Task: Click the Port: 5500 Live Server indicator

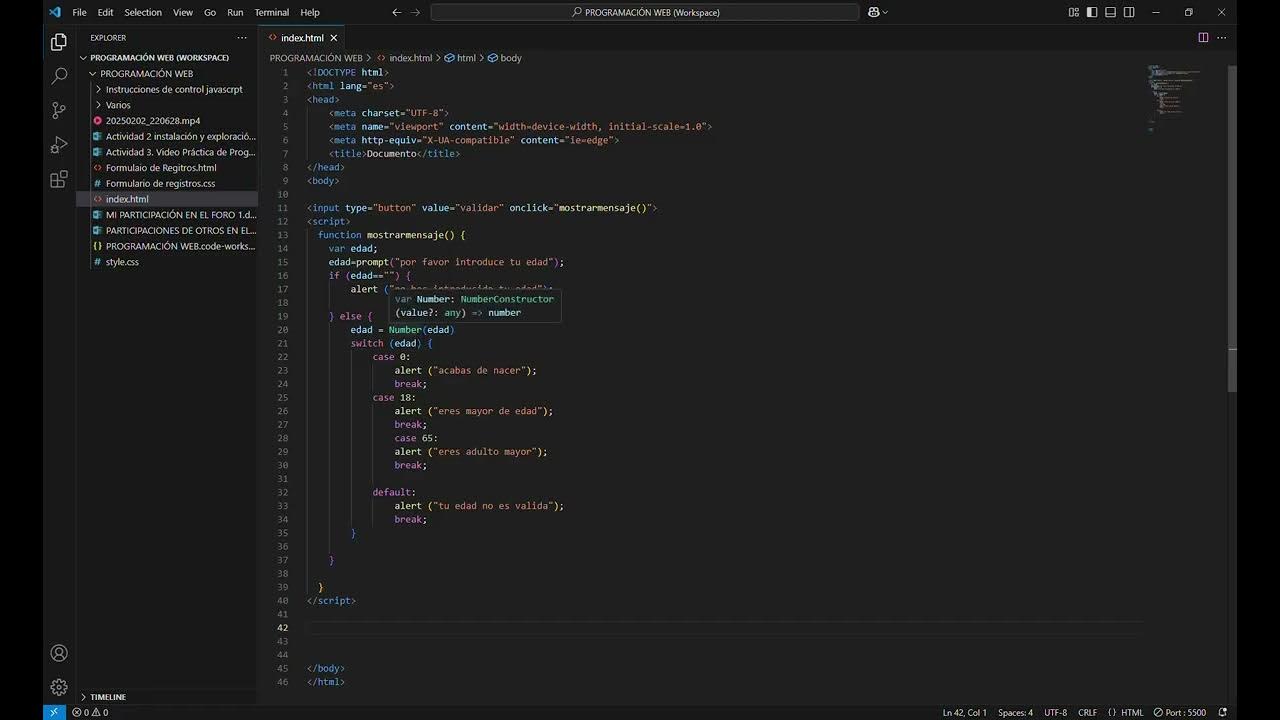Action: (x=1181, y=712)
